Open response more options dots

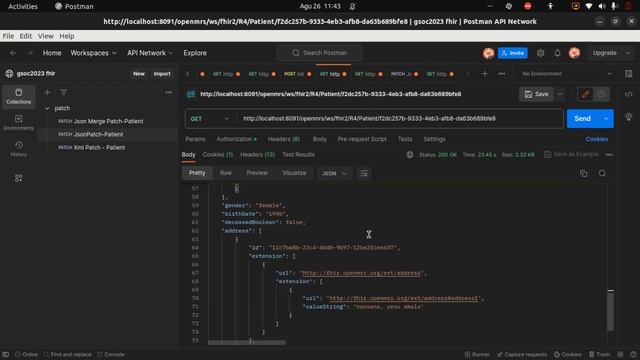609,155
